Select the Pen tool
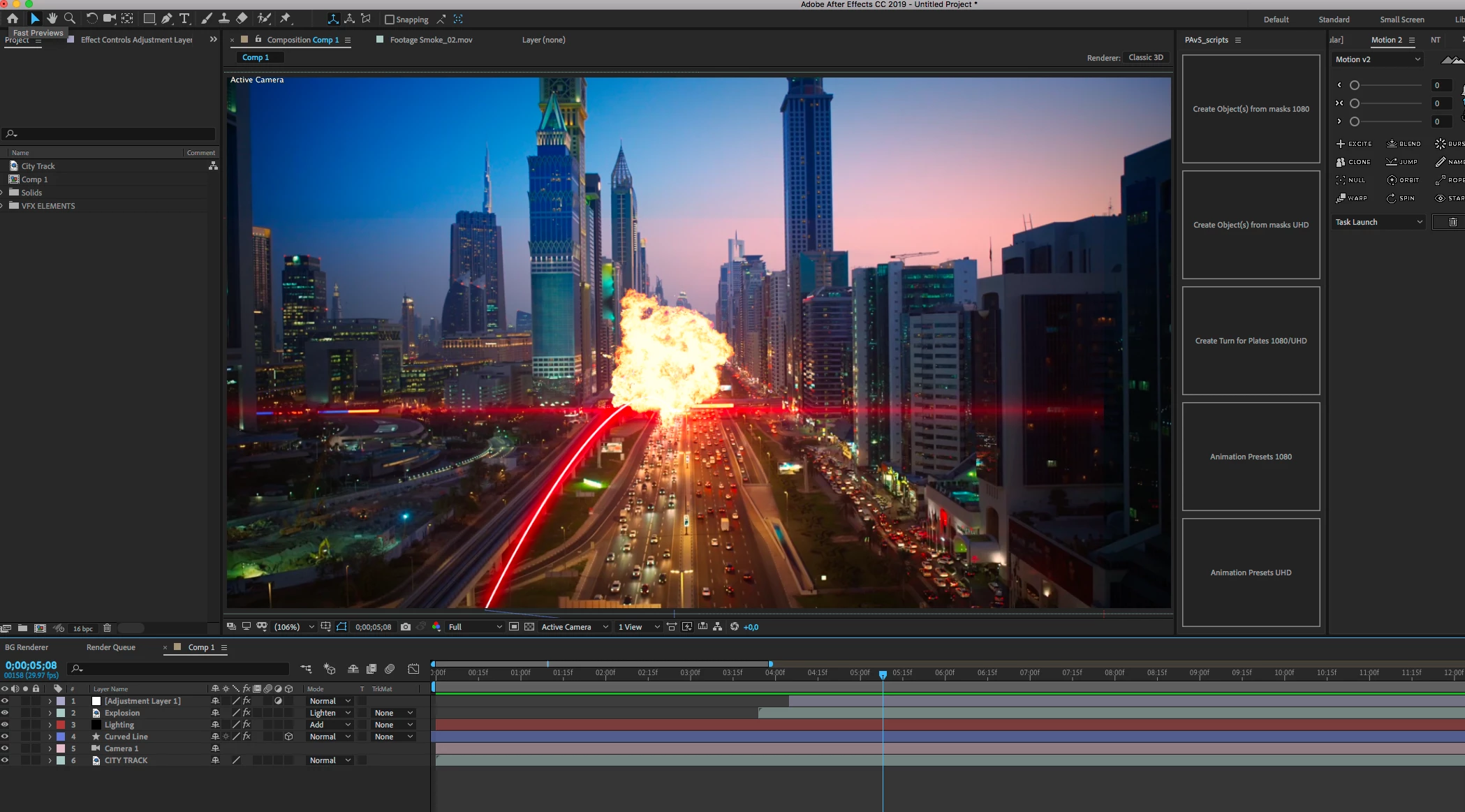 167,19
